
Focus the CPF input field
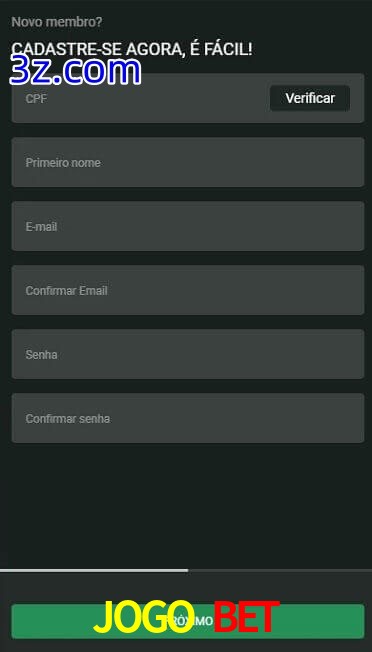click(141, 99)
